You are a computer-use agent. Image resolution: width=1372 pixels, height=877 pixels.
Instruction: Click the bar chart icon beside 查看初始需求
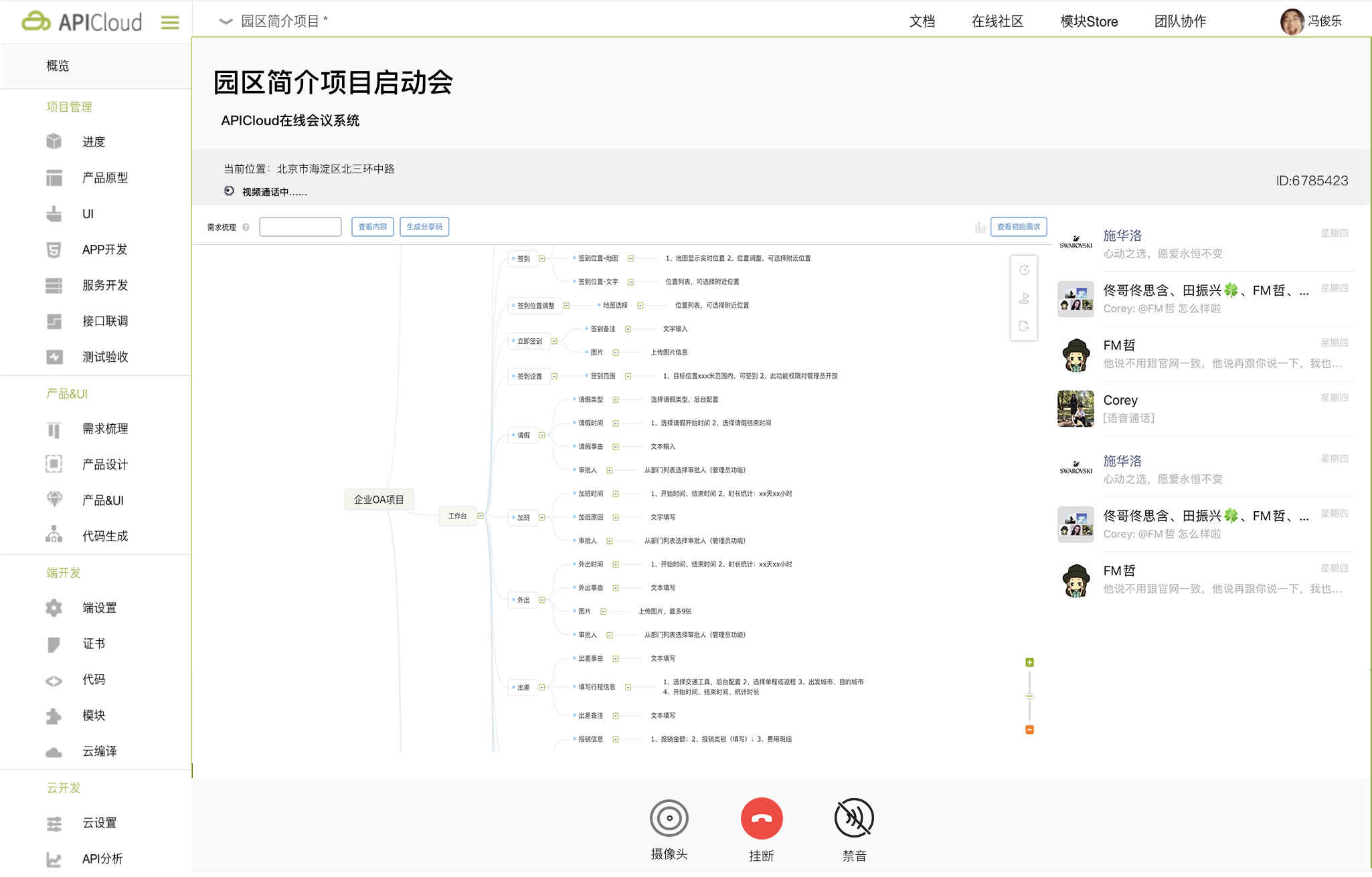pos(980,227)
